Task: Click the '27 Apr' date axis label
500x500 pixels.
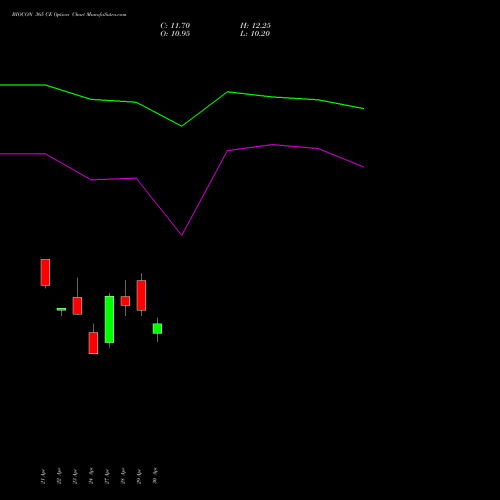Action: (x=107, y=476)
